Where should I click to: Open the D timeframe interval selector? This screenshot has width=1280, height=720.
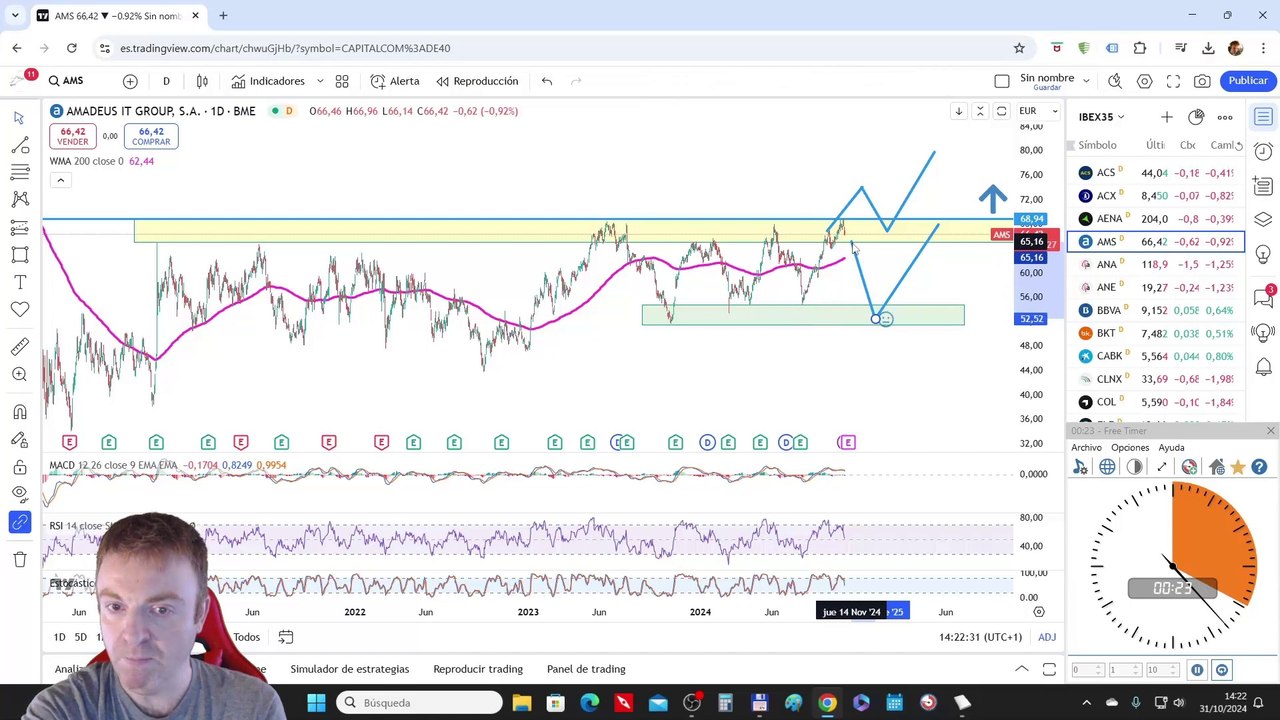[166, 81]
